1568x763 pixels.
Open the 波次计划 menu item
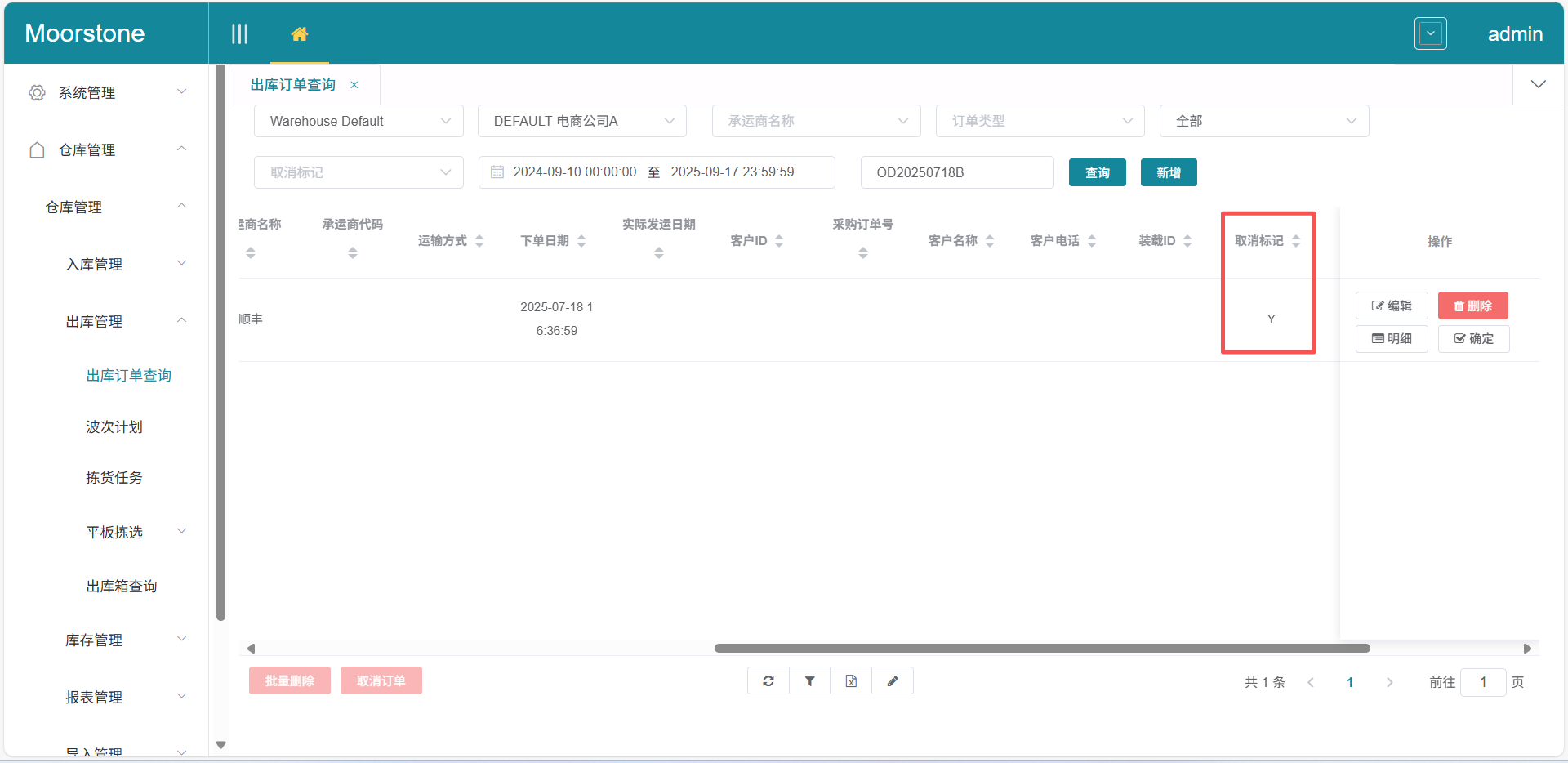click(x=114, y=426)
